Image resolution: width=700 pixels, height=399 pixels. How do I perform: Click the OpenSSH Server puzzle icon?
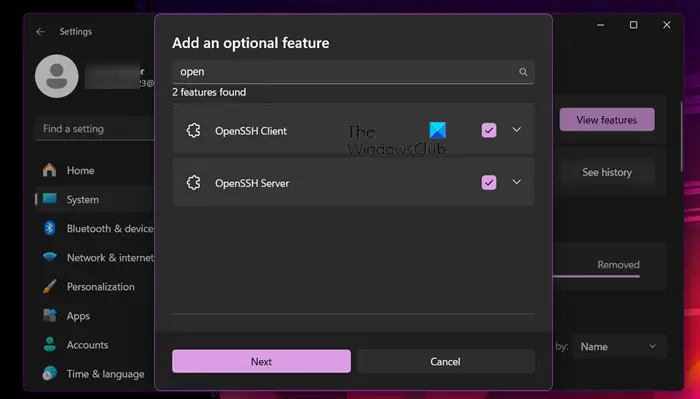194,183
